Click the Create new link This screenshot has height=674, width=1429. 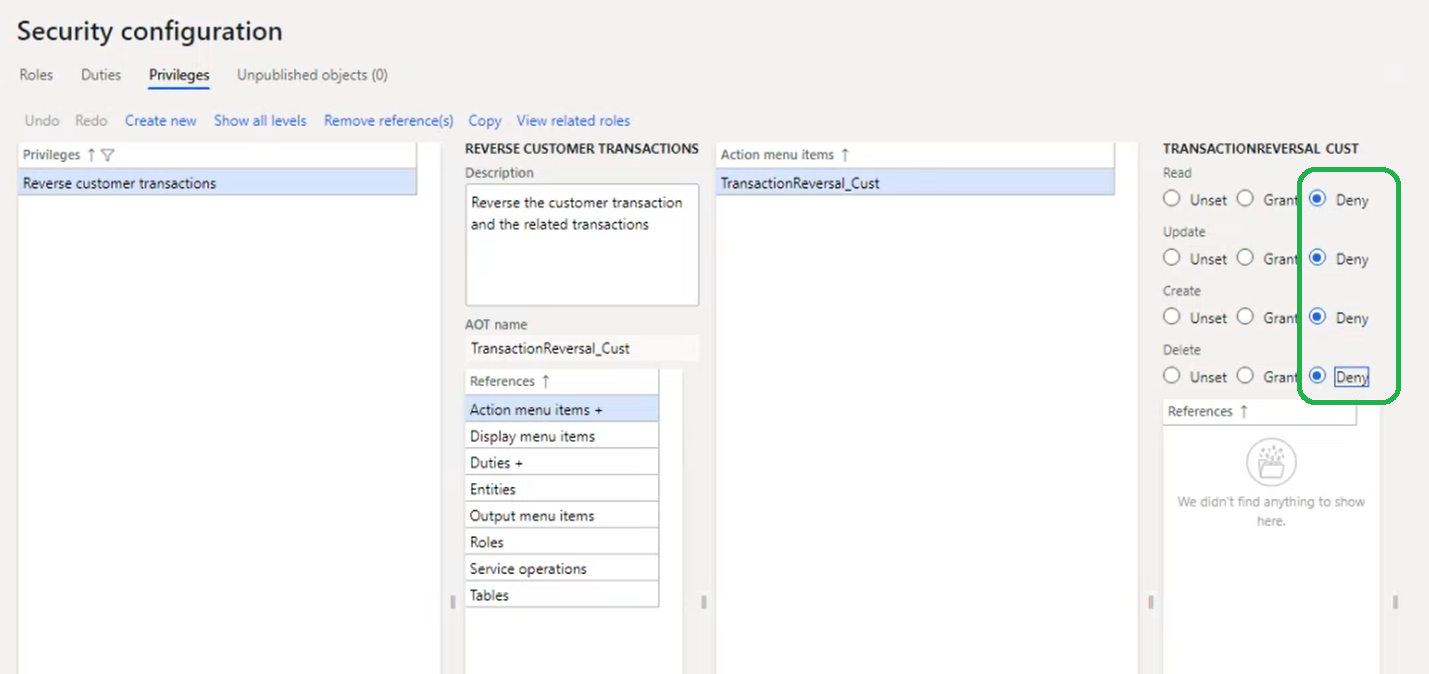(x=160, y=120)
